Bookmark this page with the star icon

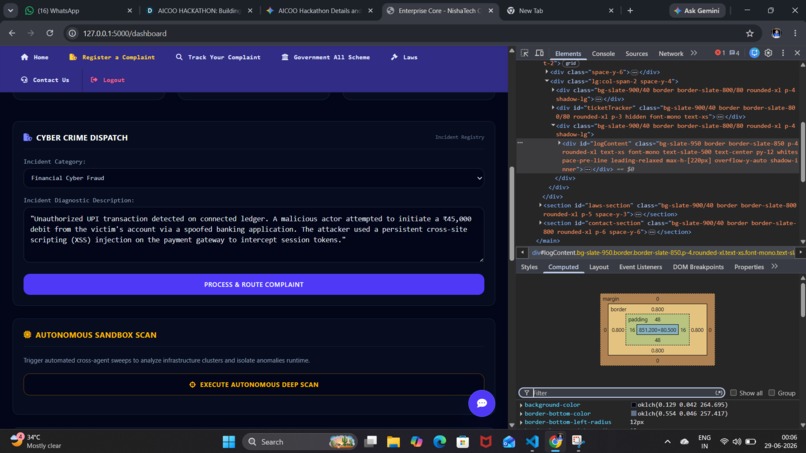749,33
